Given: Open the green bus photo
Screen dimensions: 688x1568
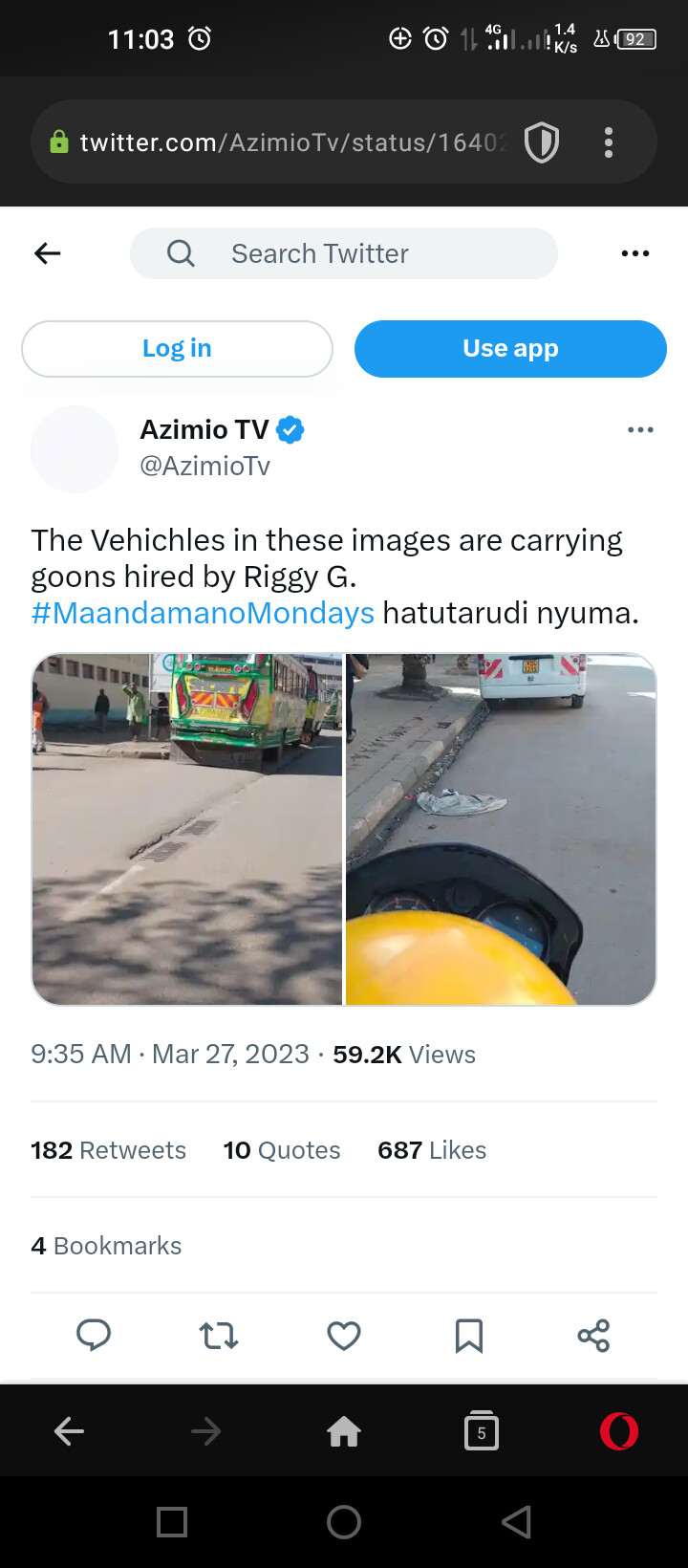Looking at the screenshot, I should point(187,829).
